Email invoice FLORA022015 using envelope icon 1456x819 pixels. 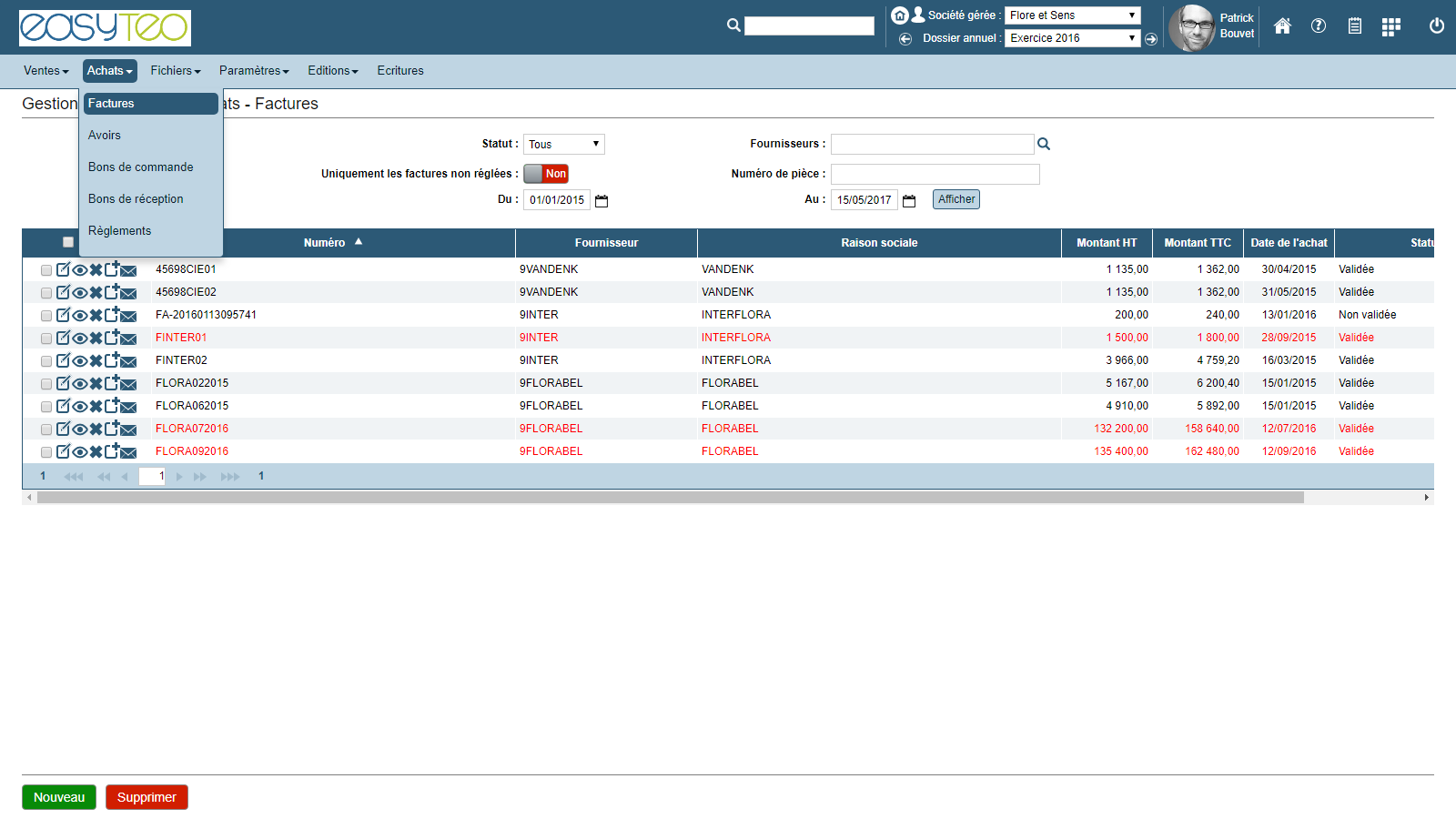click(x=128, y=384)
